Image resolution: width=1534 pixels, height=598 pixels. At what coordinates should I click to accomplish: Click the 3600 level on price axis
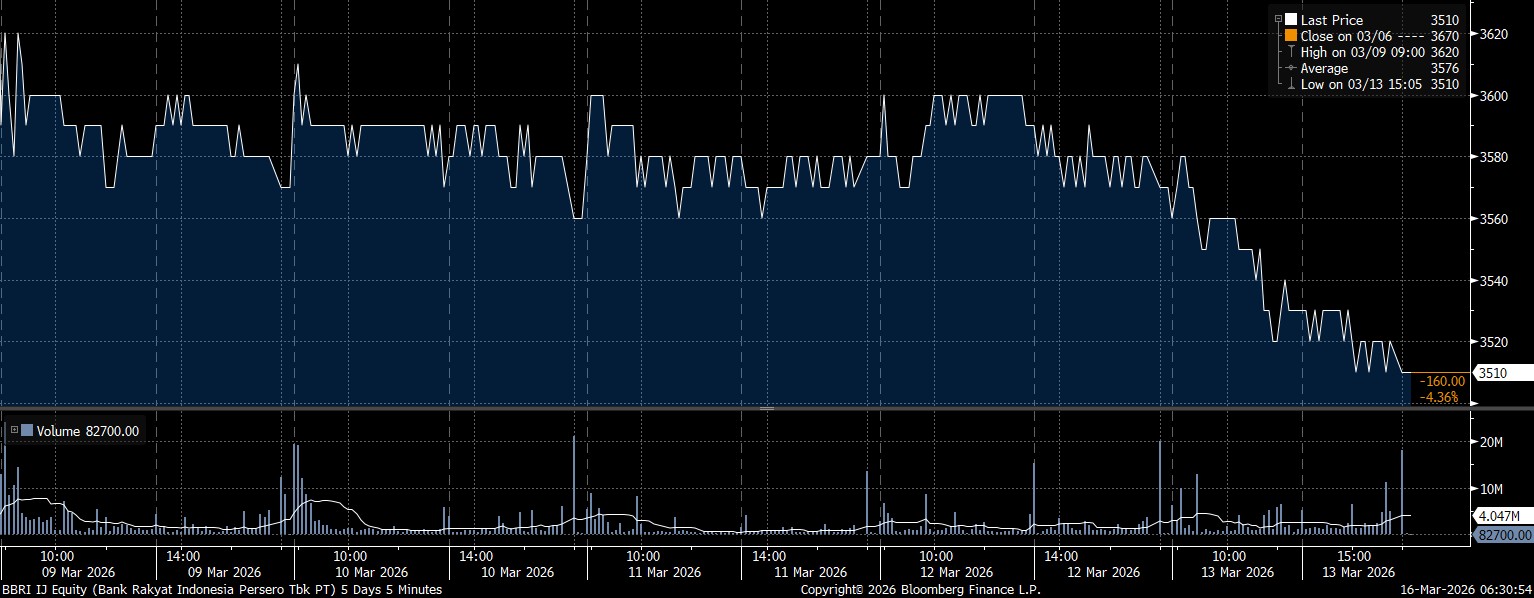coord(1492,96)
